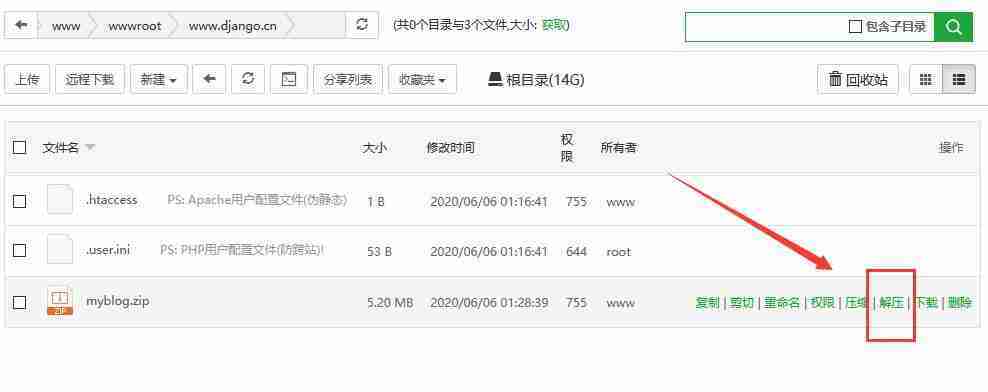Click 删除 for myblog.zip
The width and height of the screenshot is (988, 392).
tap(960, 303)
